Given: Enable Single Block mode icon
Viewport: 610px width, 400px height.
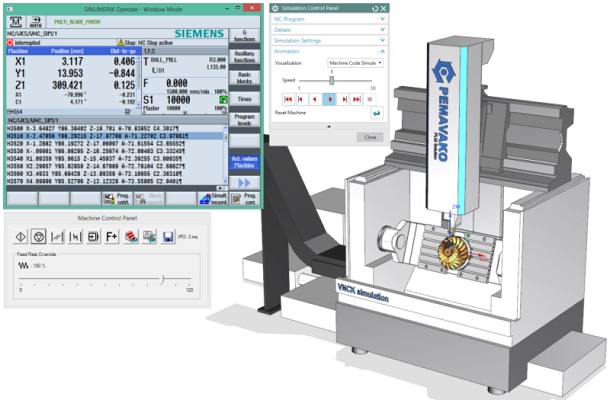Looking at the screenshot, I should coord(93,237).
